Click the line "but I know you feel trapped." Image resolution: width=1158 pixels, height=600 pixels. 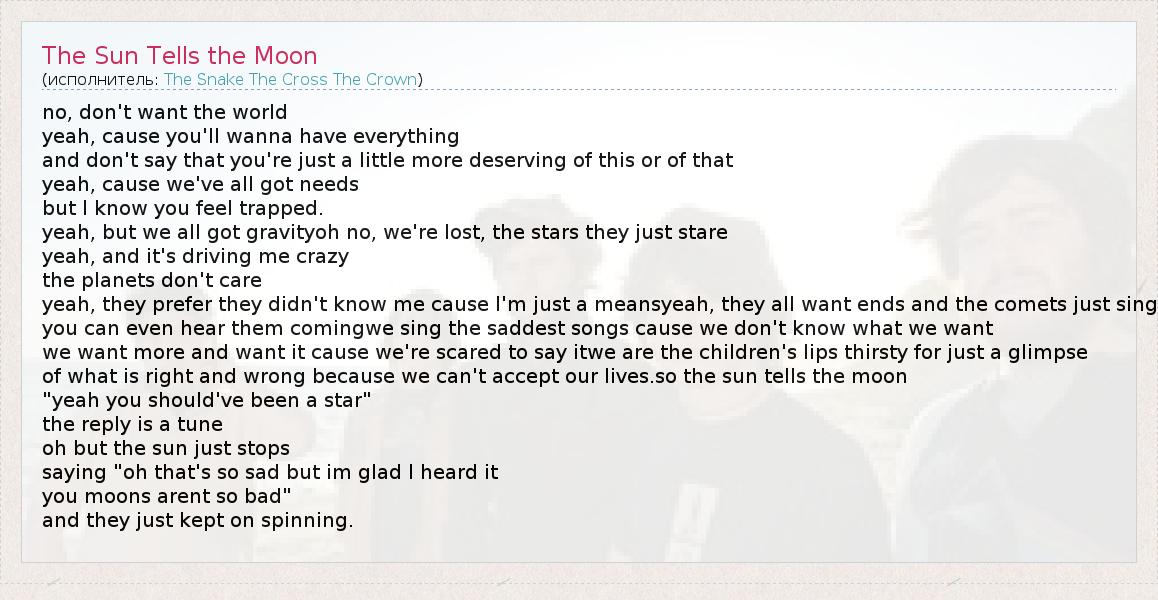[183, 208]
